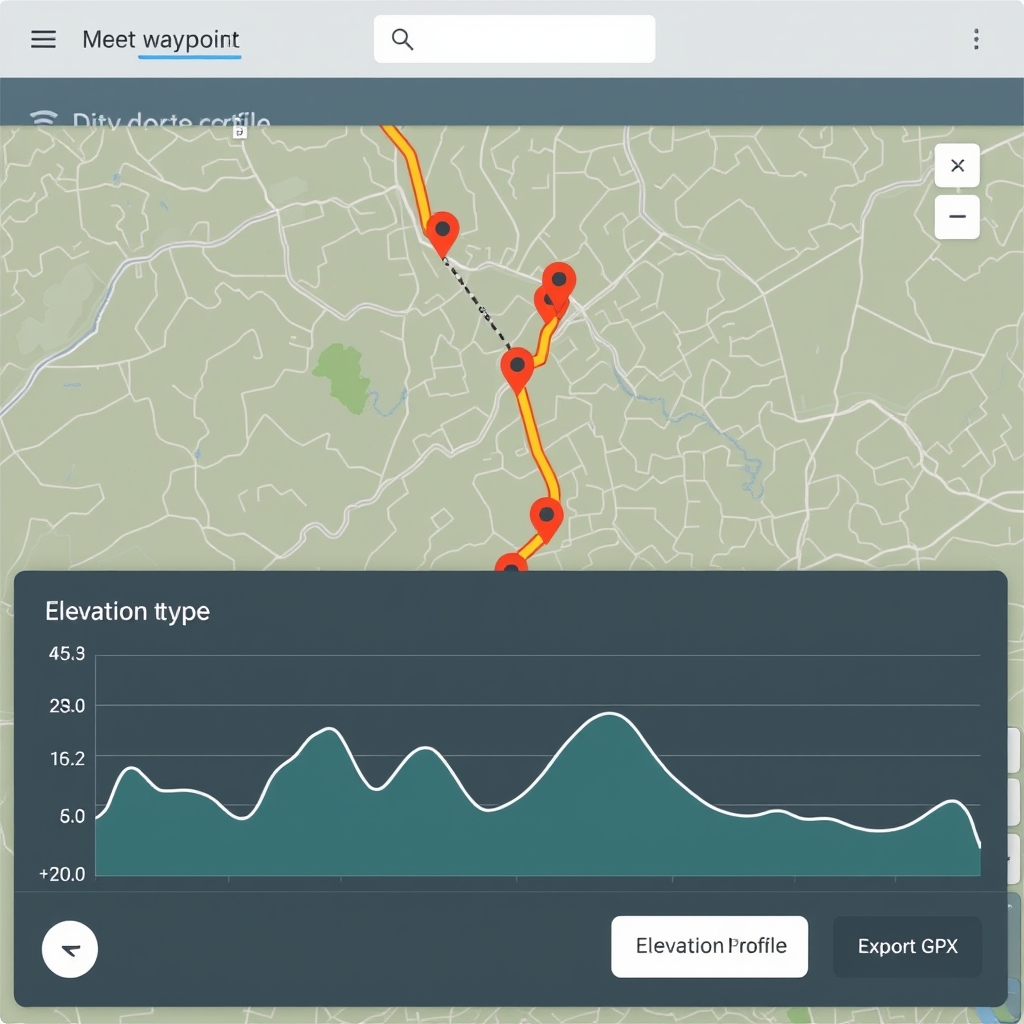Viewport: 1024px width, 1024px height.
Task: Click the X map control button
Action: tap(957, 165)
